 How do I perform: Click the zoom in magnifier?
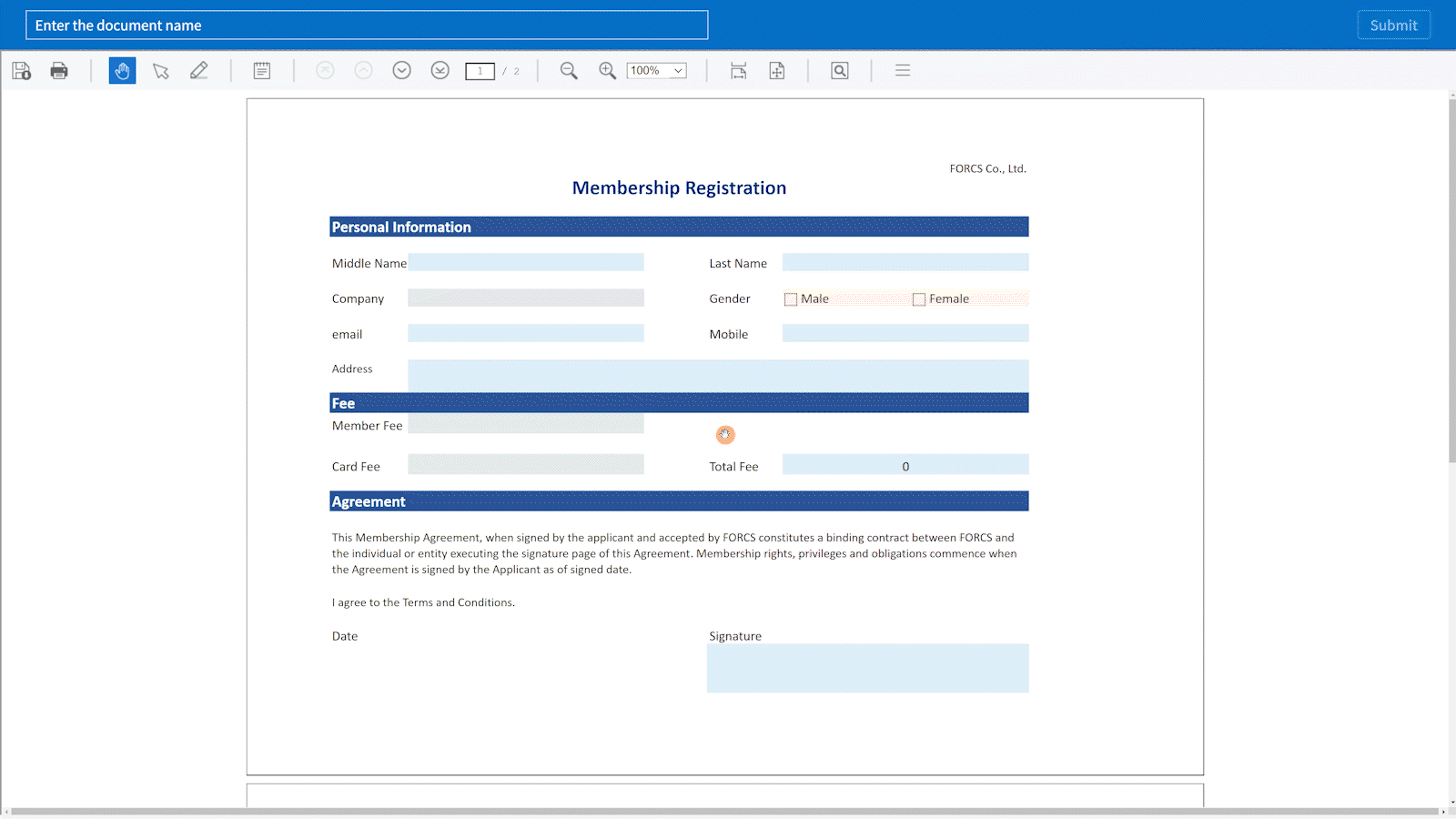(607, 71)
